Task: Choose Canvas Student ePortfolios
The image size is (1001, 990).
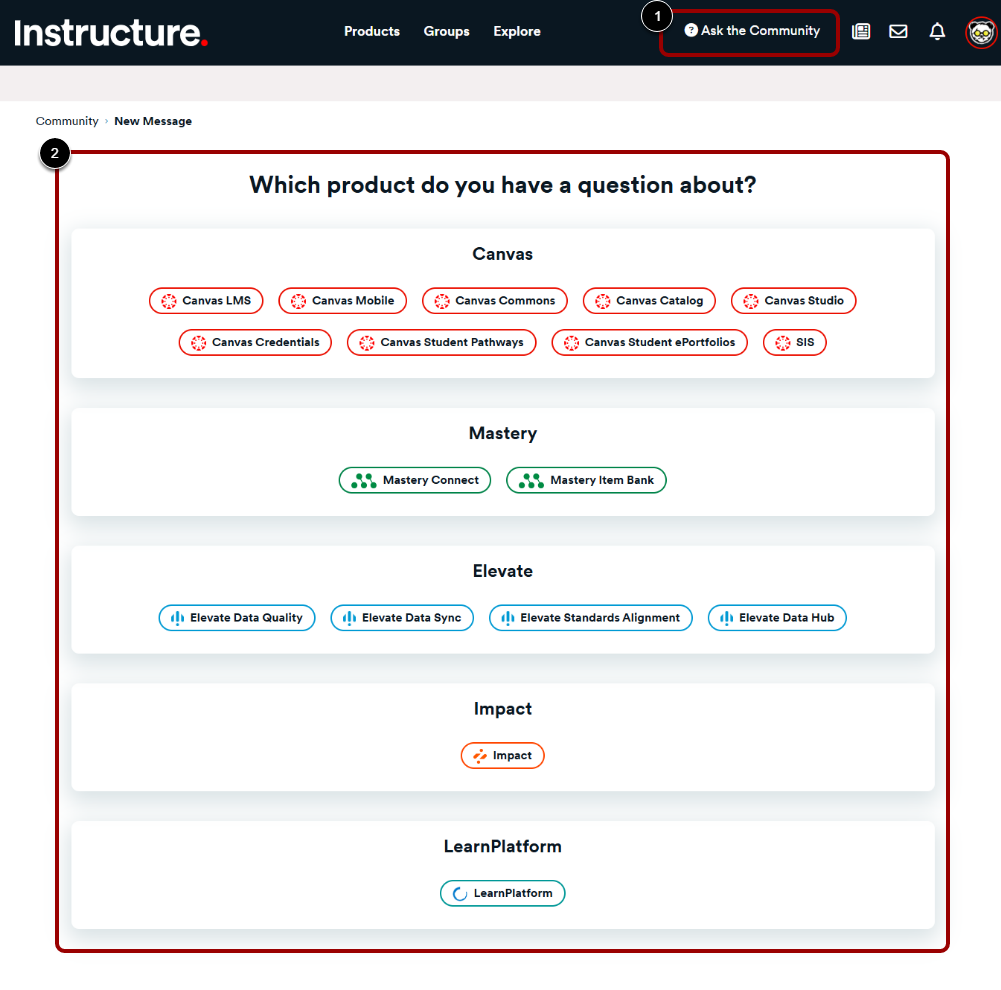Action: (x=649, y=342)
